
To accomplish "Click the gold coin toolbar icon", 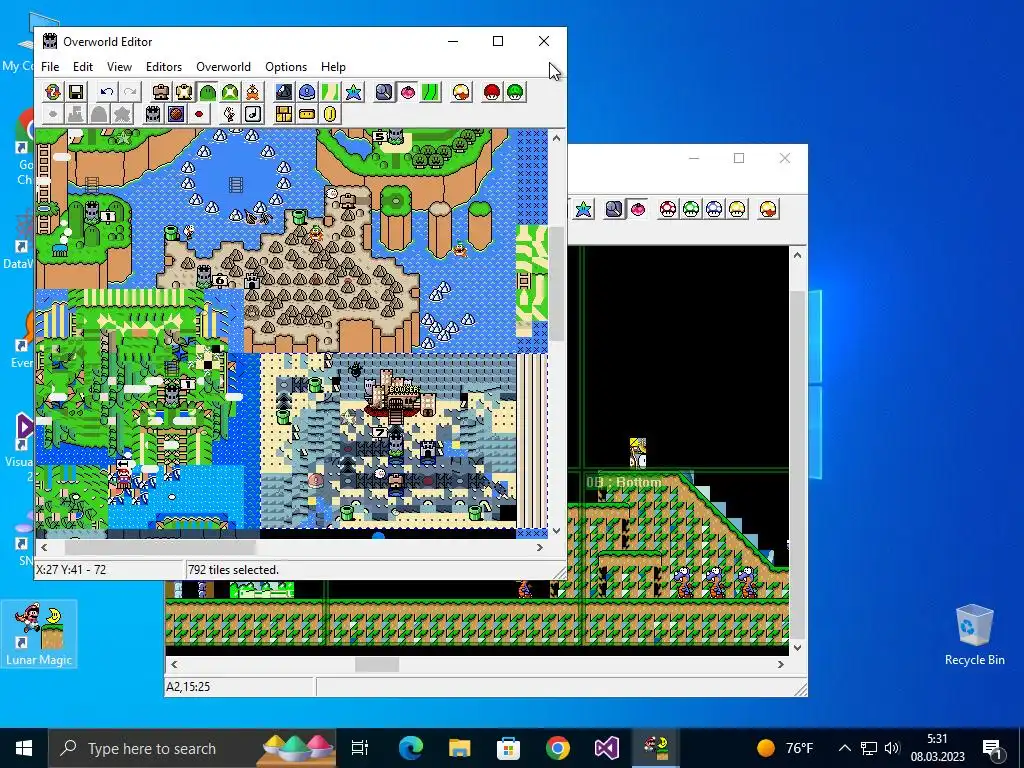I will [x=330, y=114].
